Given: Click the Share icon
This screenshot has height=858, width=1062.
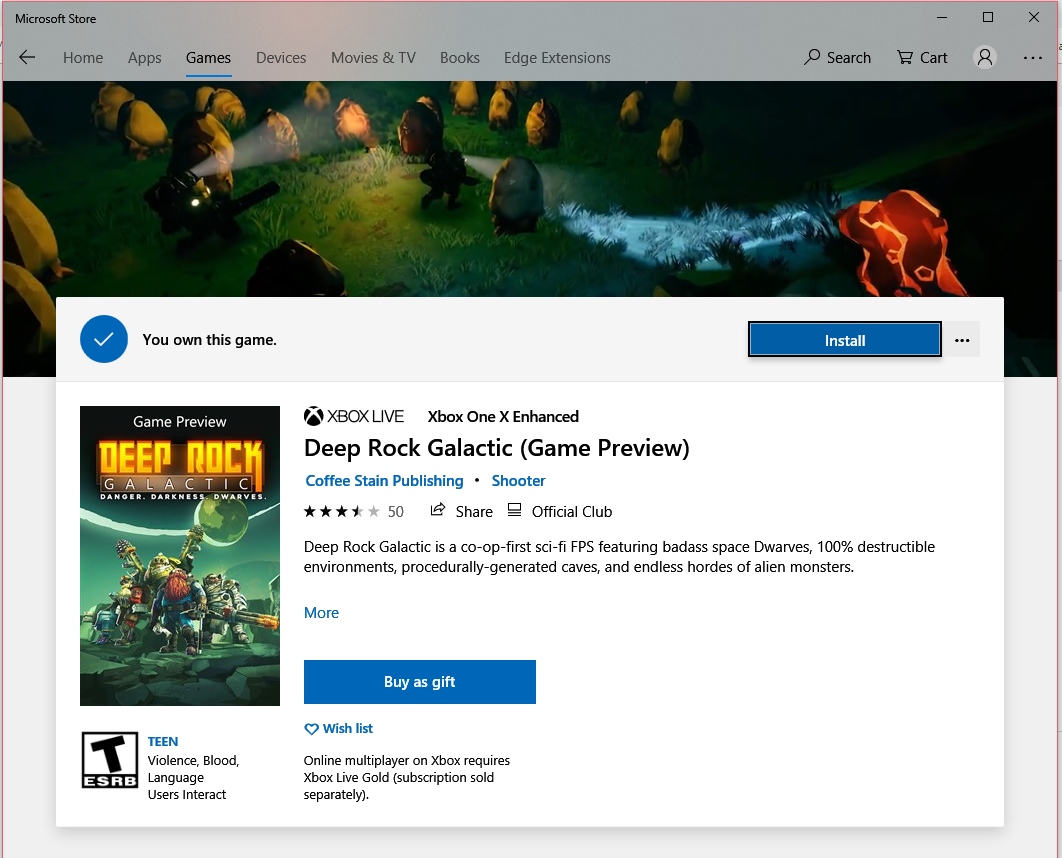Looking at the screenshot, I should [438, 510].
